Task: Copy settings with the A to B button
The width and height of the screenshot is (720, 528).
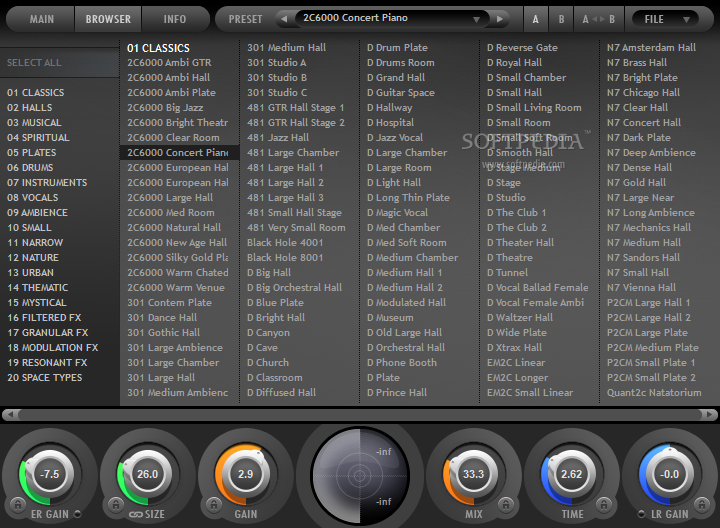Action: click(x=598, y=19)
